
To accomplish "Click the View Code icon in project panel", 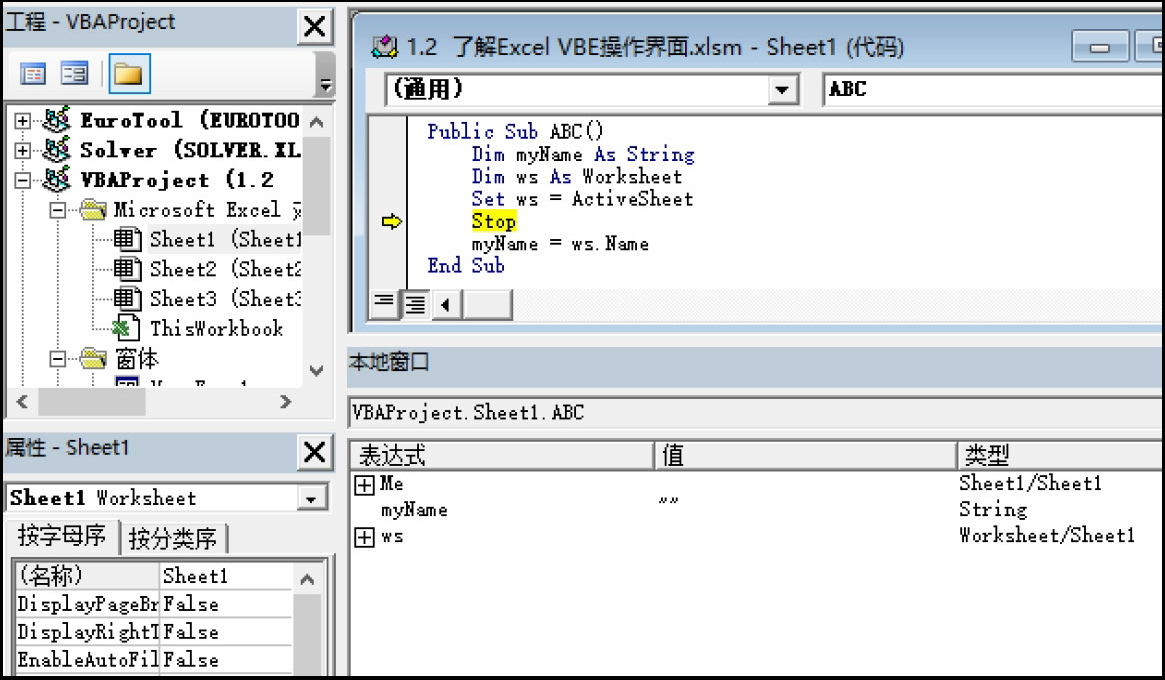I will [x=33, y=74].
